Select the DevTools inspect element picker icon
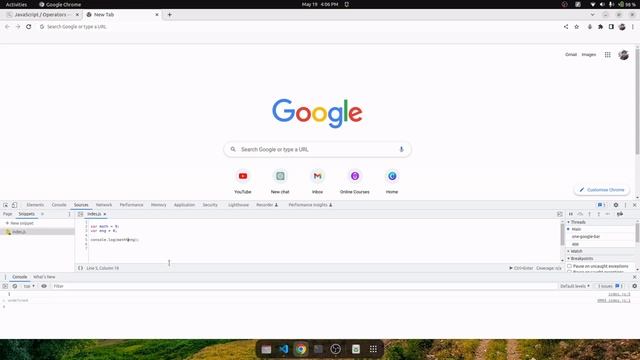Screen dimensions: 640x360 click(x=6, y=205)
